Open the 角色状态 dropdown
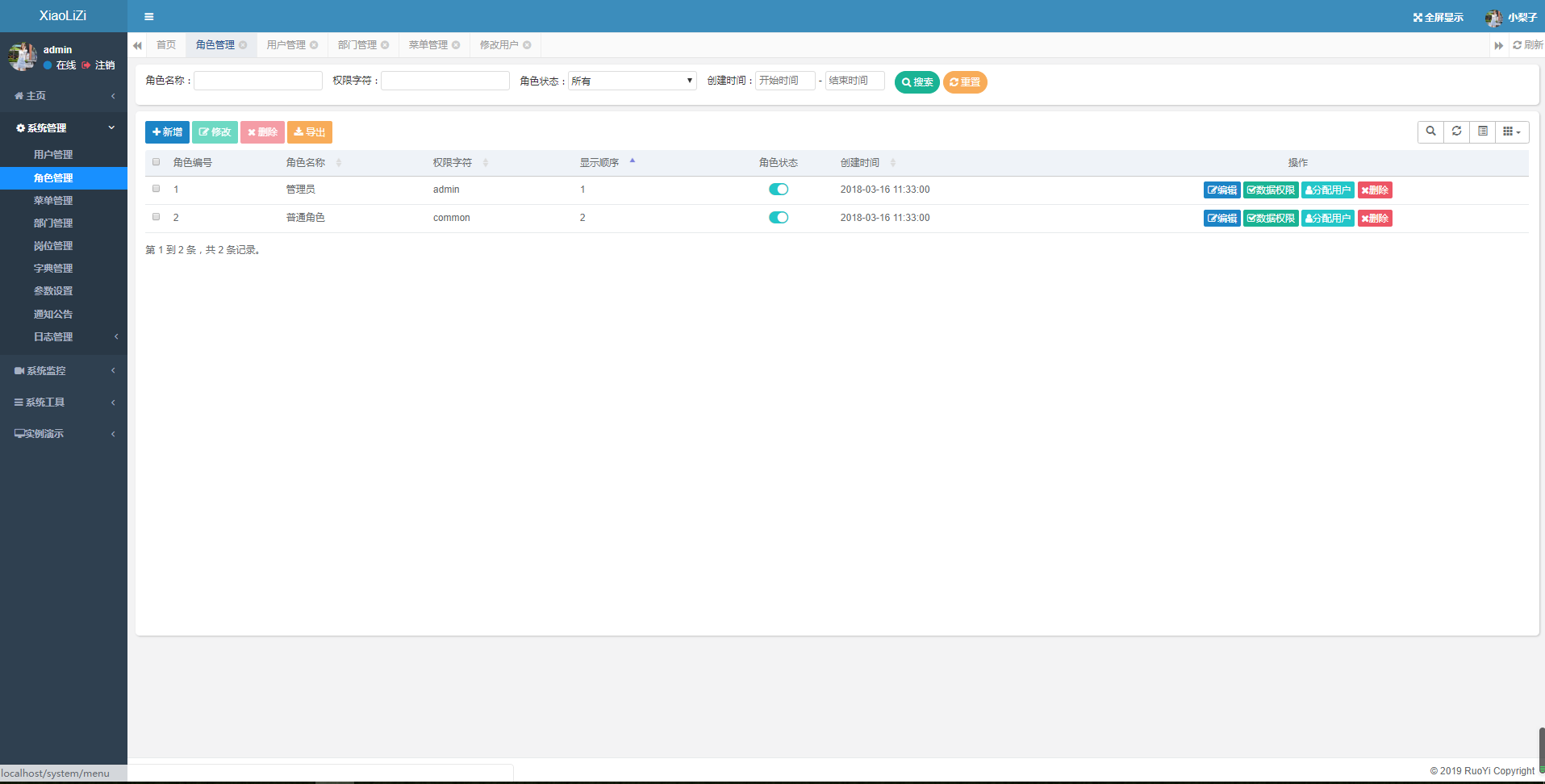The height and width of the screenshot is (784, 1545). click(x=633, y=81)
